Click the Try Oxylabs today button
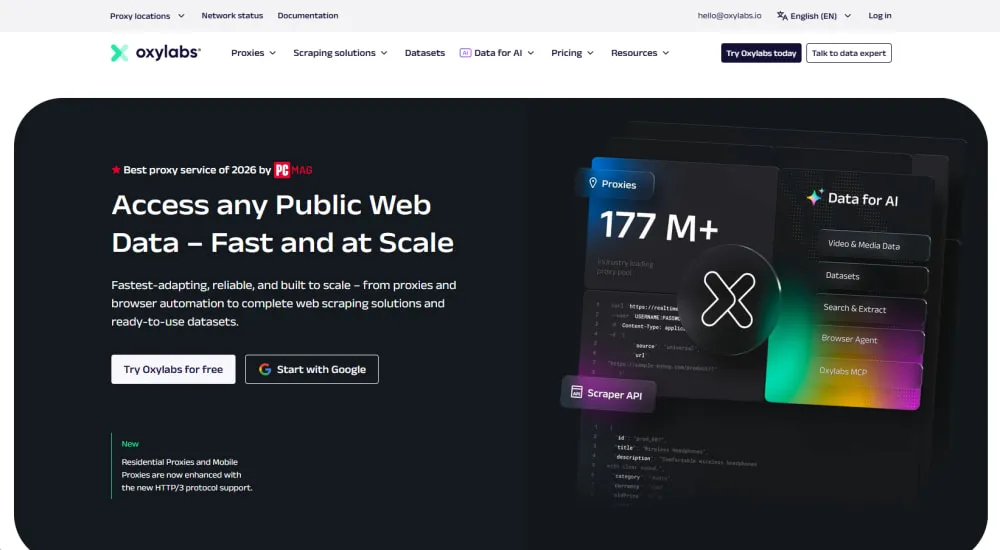This screenshot has height=550, width=1000. pyautogui.click(x=761, y=53)
